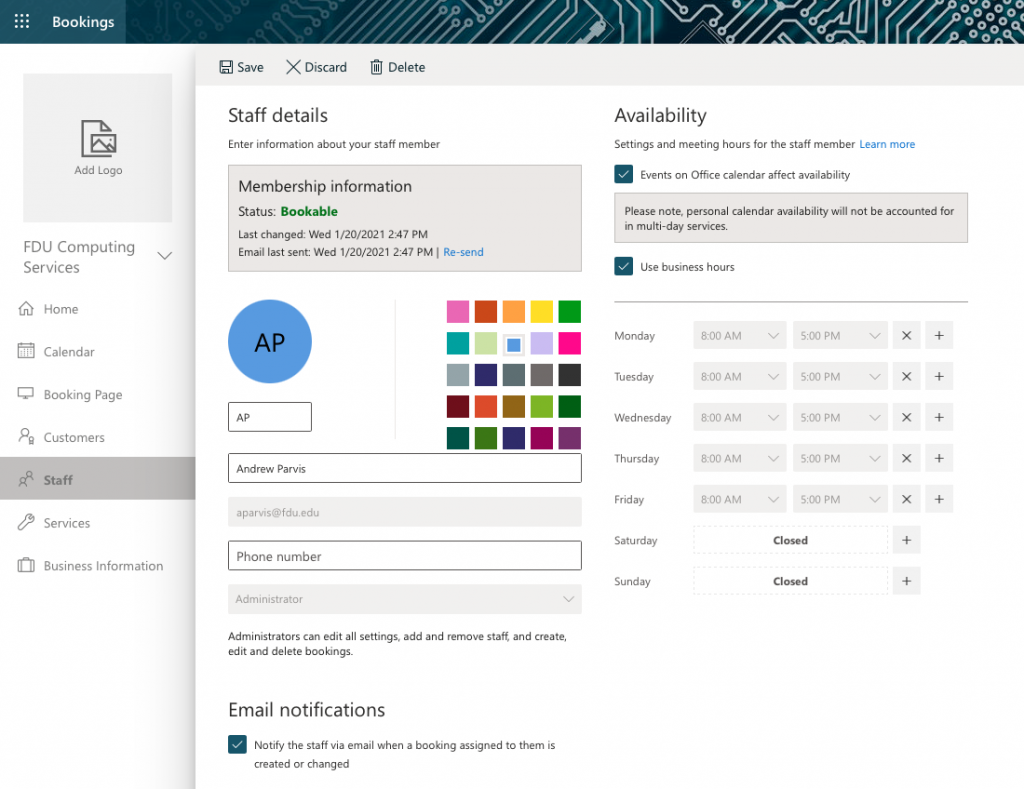Pick the lavender color swatch
The width and height of the screenshot is (1024, 789).
(541, 344)
